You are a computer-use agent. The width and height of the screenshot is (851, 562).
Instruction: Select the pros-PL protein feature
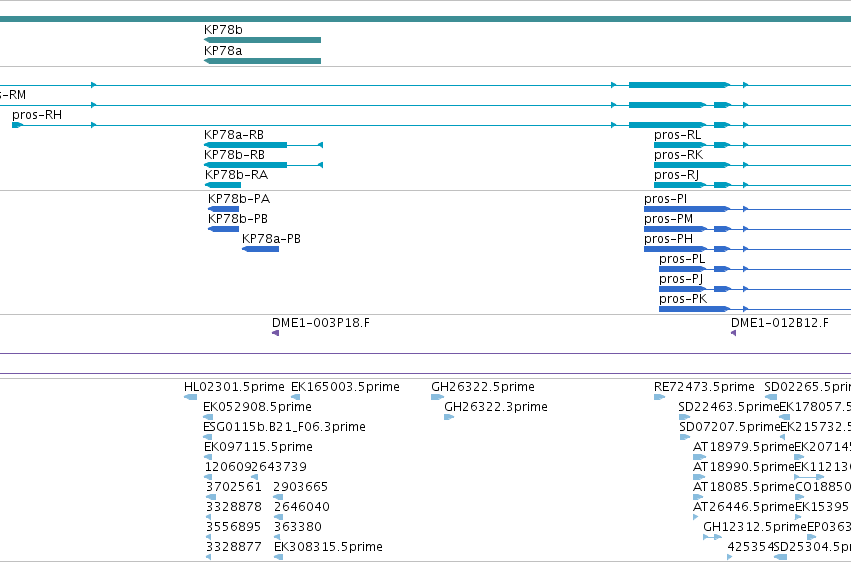755,269
